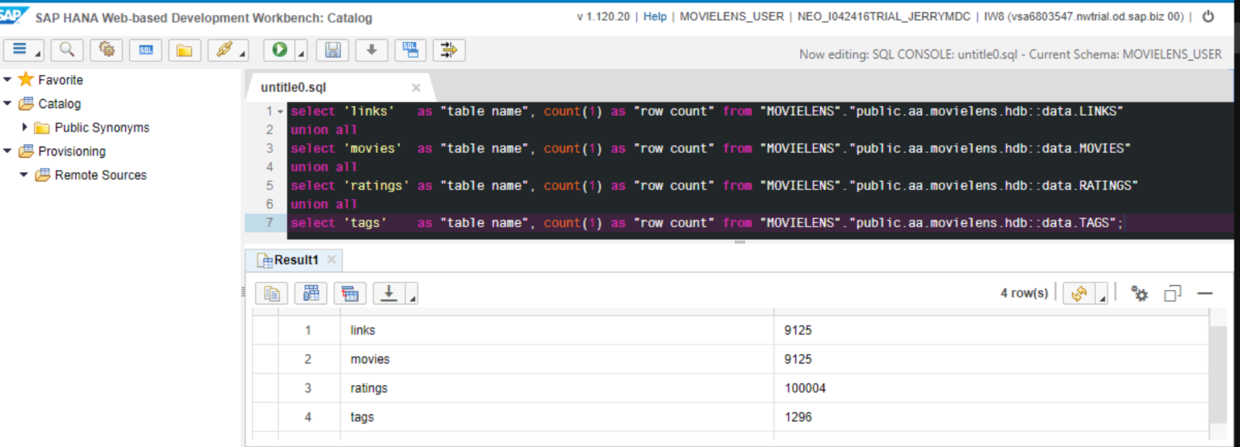Click the 9125 count in links row
The width and height of the screenshot is (1240, 447).
point(992,330)
